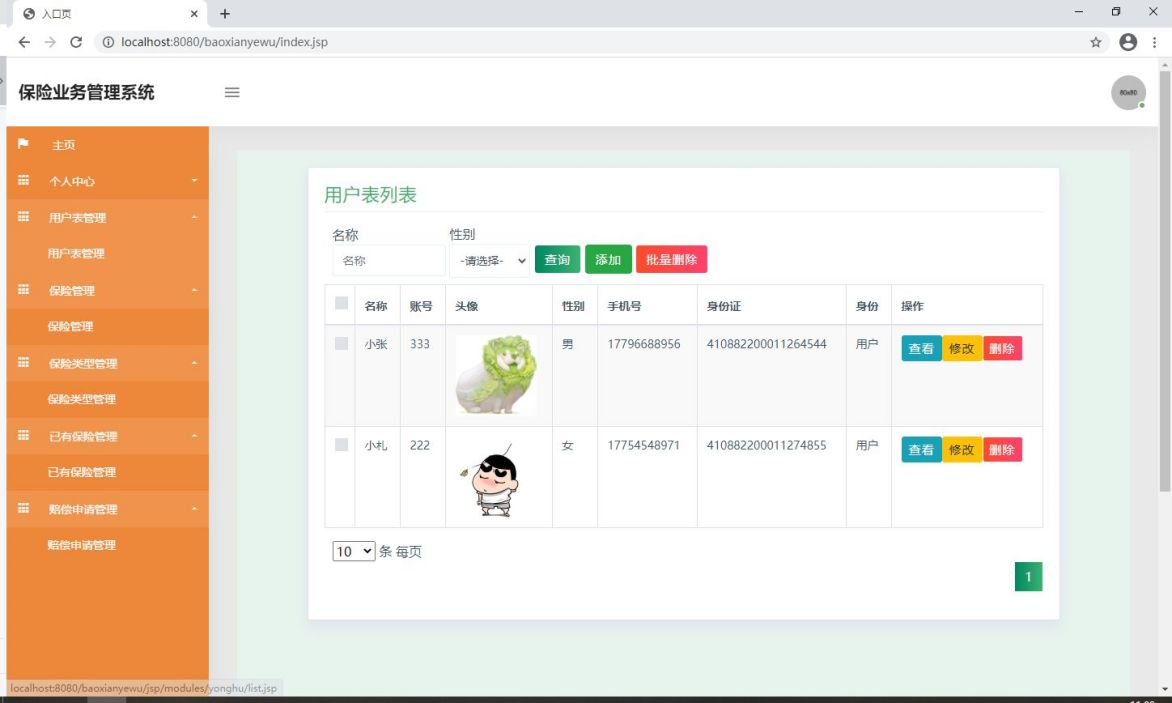Click ID number 410882200011274855
The width and height of the screenshot is (1172, 703).
click(x=766, y=445)
